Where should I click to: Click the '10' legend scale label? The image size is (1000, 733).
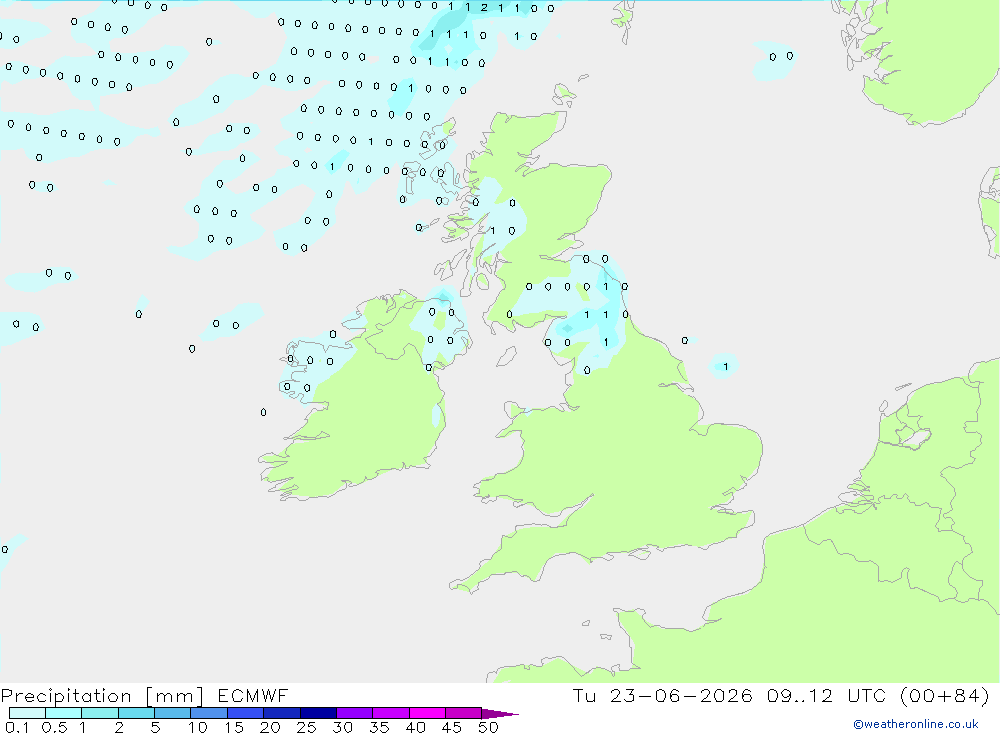click(x=198, y=727)
